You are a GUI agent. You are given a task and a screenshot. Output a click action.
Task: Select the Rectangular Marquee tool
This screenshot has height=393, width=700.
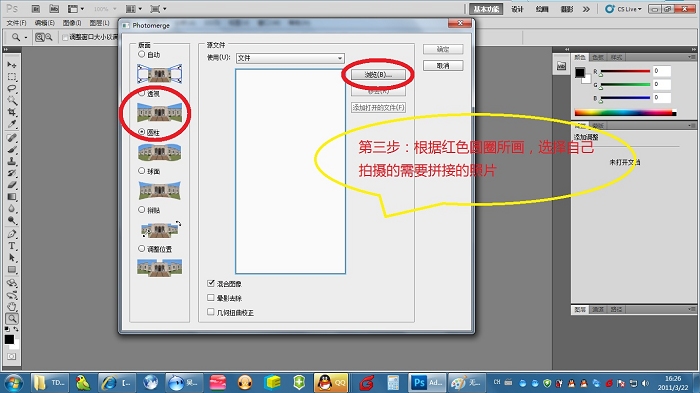[x=12, y=76]
